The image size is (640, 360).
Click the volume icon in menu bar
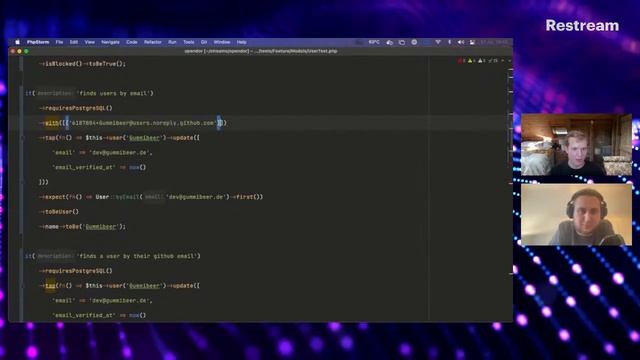tap(461, 42)
